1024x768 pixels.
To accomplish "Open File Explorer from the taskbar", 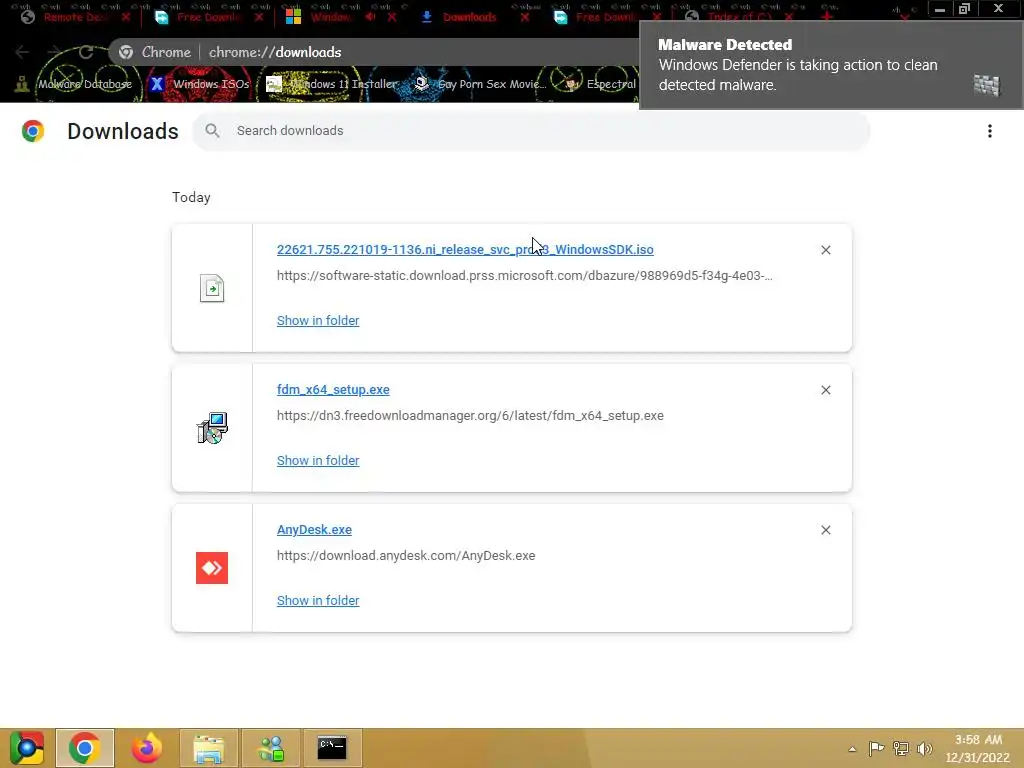I will tap(208, 748).
